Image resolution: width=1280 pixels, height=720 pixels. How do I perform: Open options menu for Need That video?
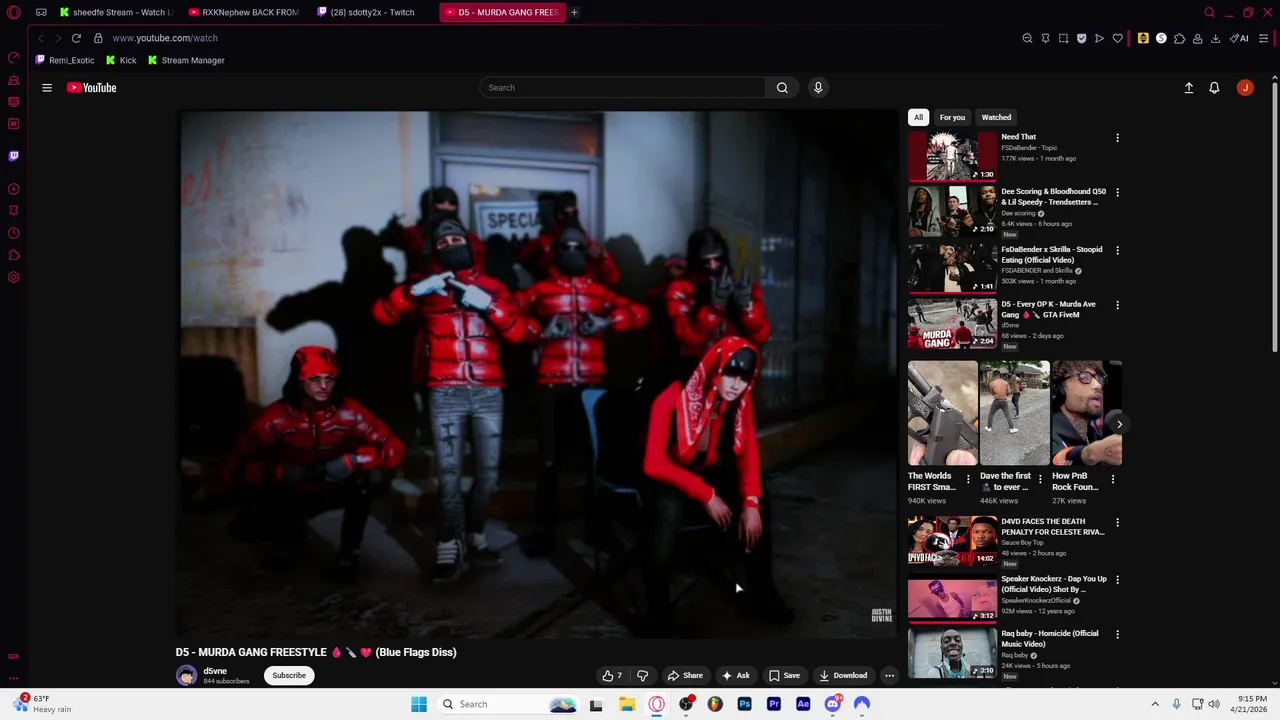click(x=1117, y=138)
